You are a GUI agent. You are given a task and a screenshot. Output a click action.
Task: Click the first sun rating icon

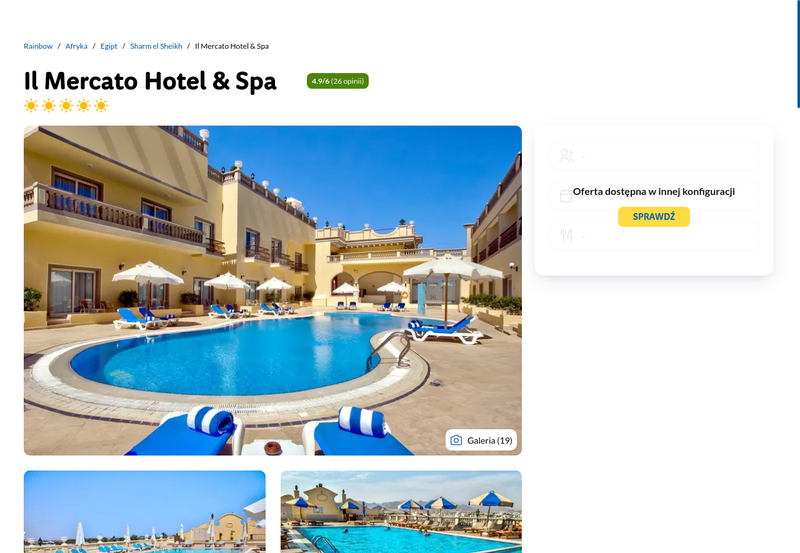(31, 106)
